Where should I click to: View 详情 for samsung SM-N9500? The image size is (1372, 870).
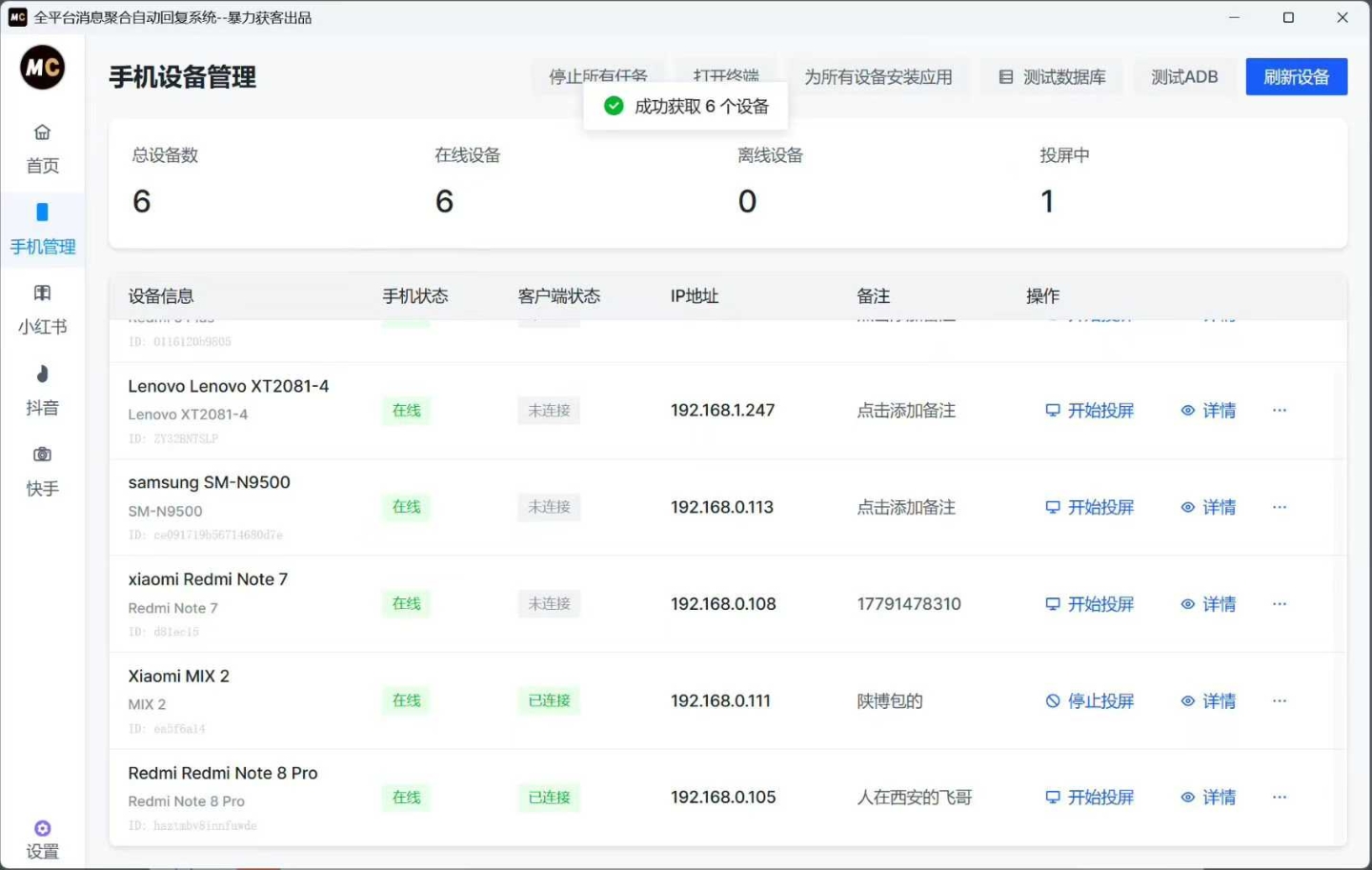1208,507
